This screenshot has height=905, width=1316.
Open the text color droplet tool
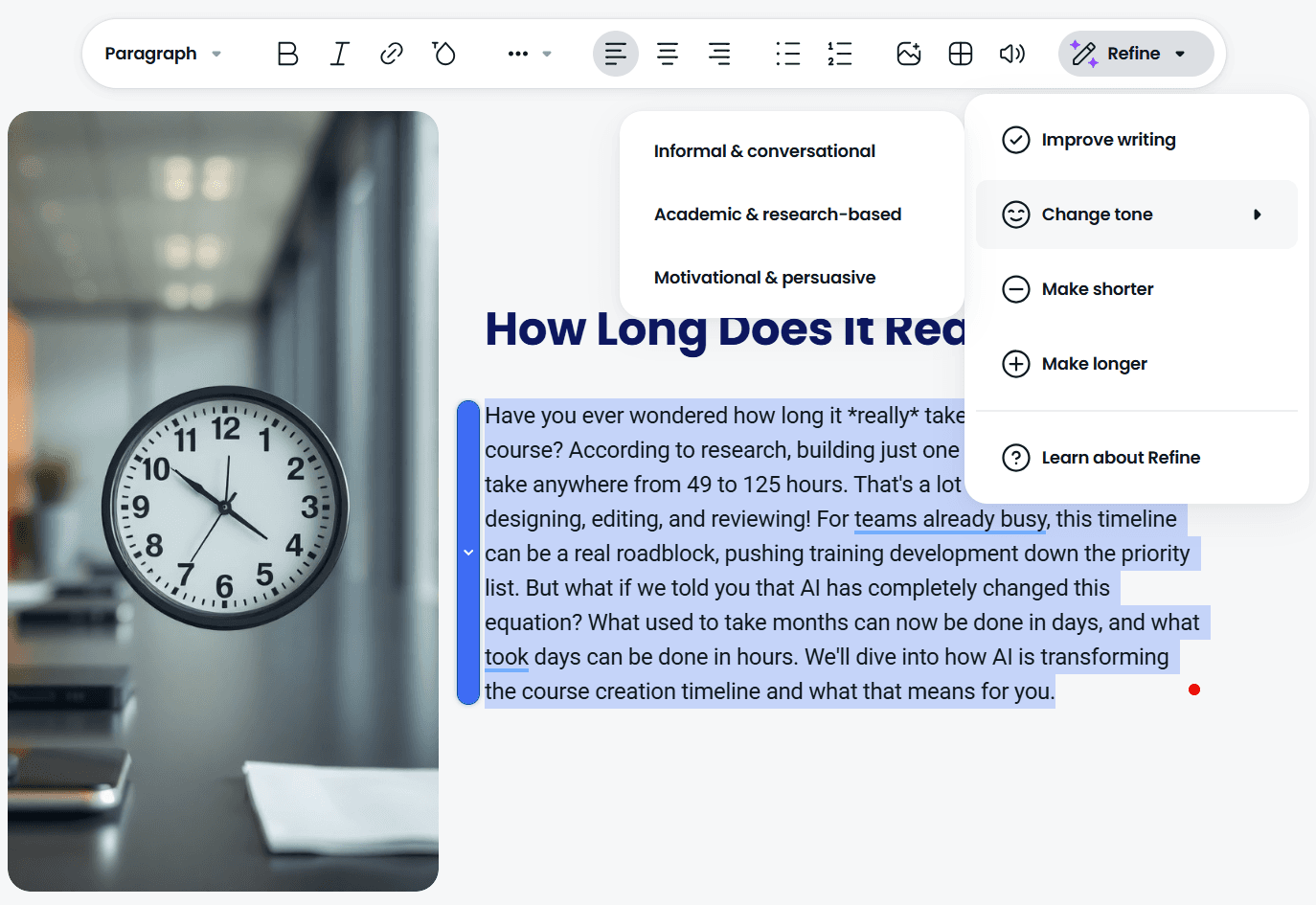click(x=443, y=54)
